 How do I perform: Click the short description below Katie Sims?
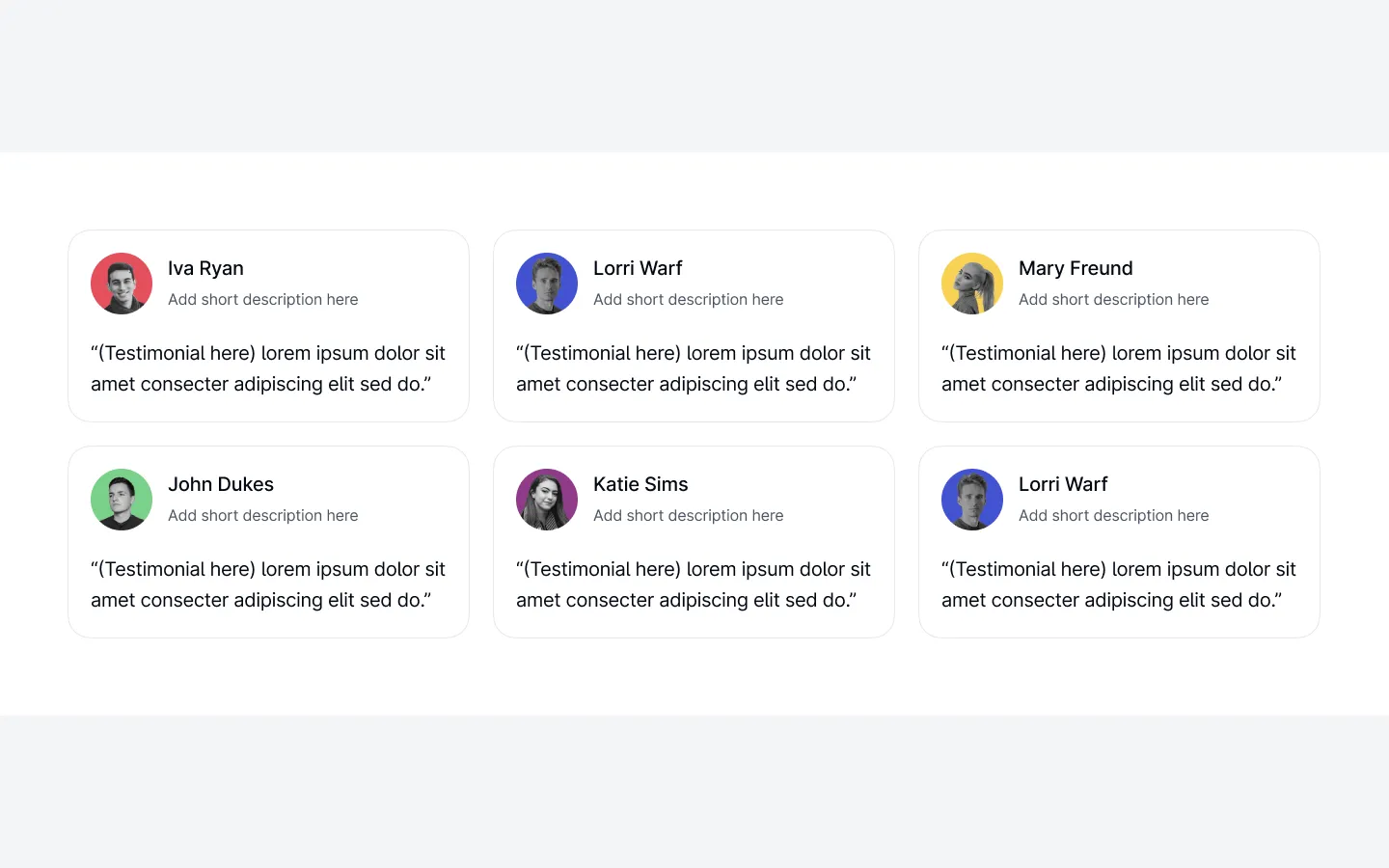[x=689, y=515]
